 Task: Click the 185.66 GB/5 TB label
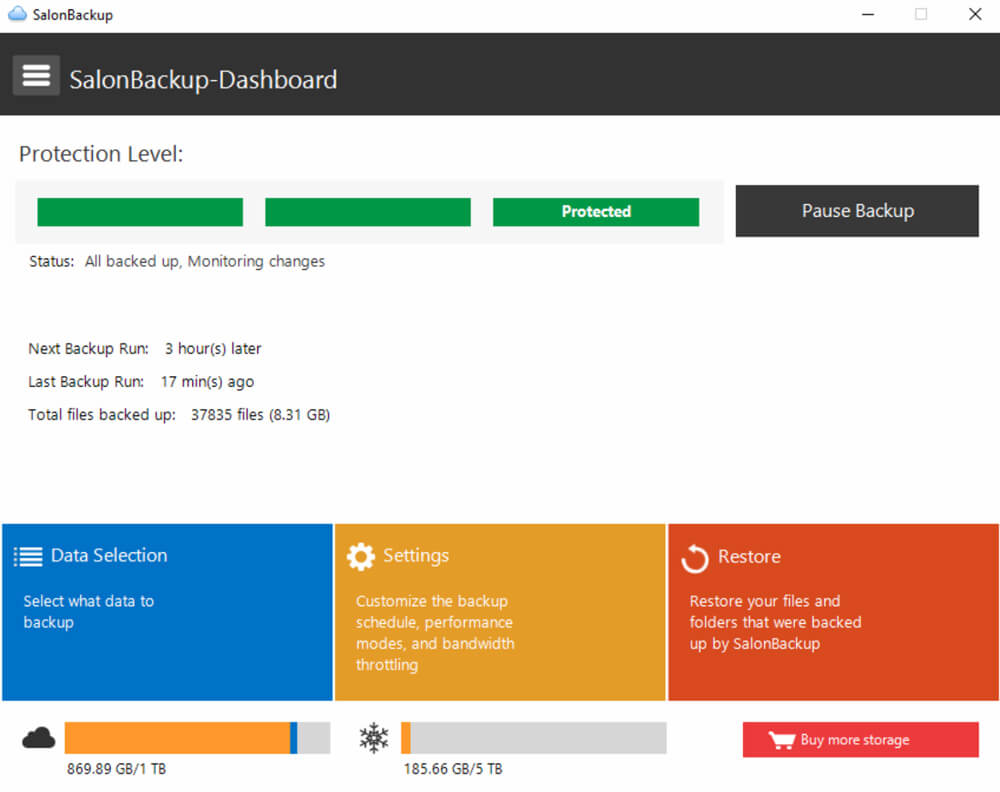pos(453,769)
